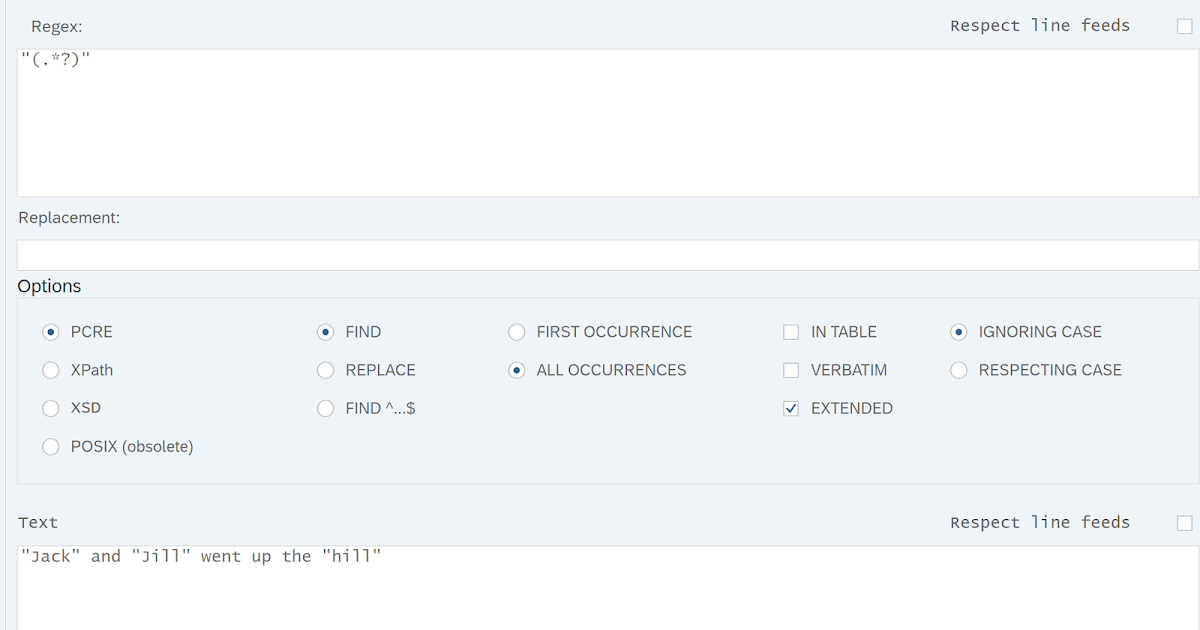Click the Options section header
Screen dimensions: 1200x630
coord(49,286)
